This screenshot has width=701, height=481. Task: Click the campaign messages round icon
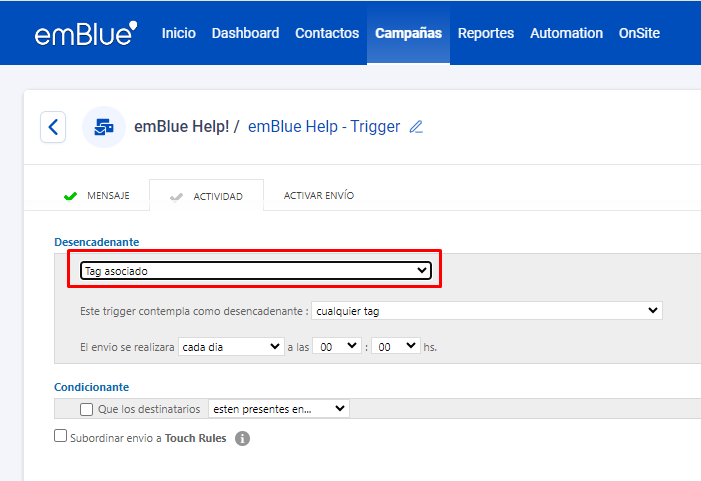tap(104, 127)
